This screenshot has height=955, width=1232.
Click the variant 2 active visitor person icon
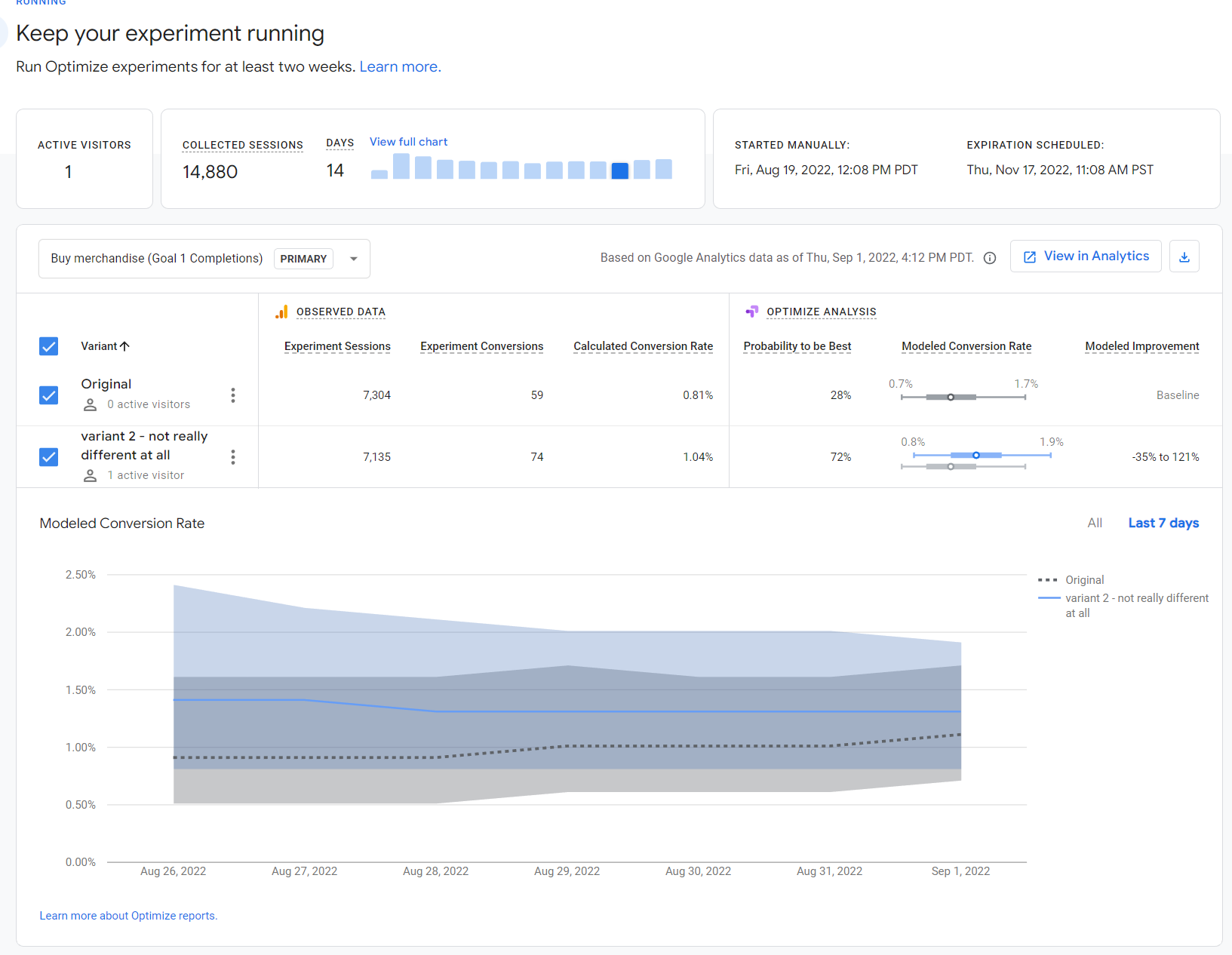(x=90, y=476)
